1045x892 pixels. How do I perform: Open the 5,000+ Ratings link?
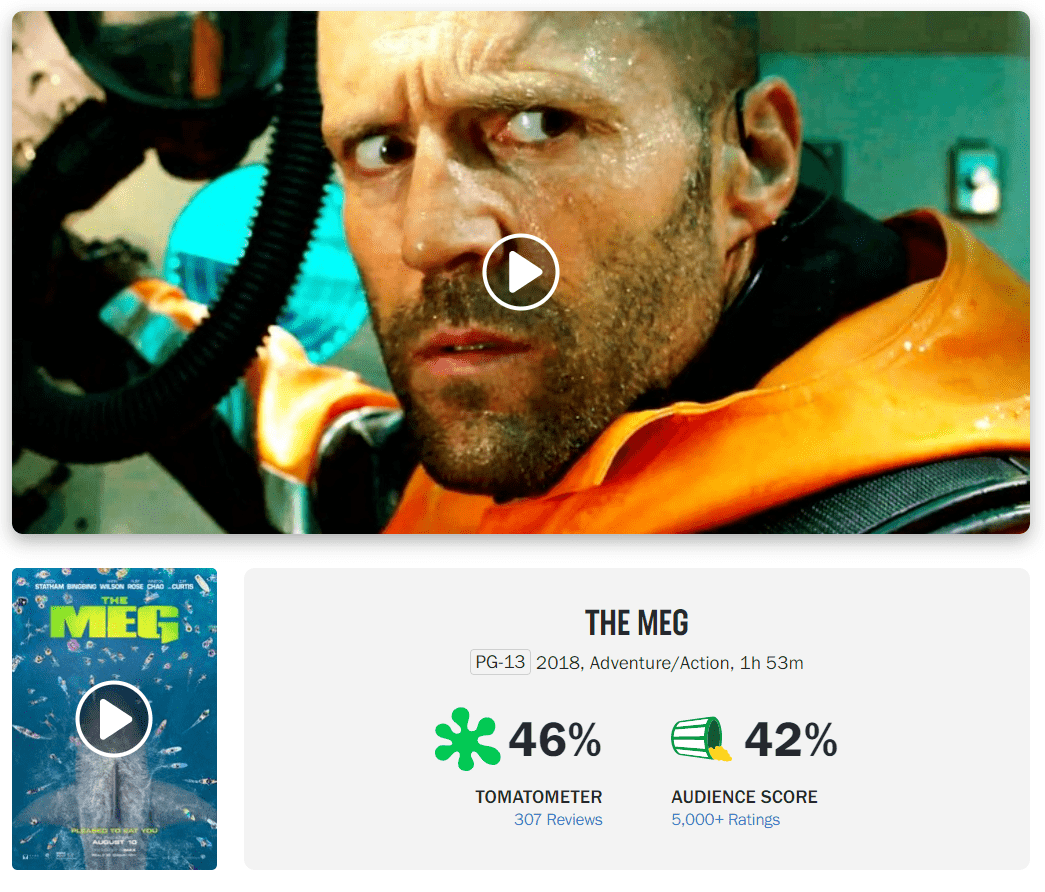pyautogui.click(x=725, y=819)
